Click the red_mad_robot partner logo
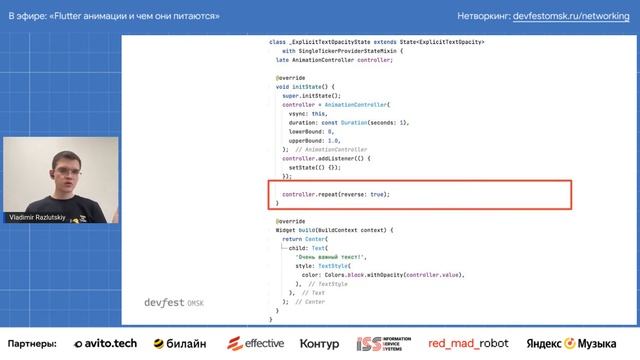The height and width of the screenshot is (360, 640). pyautogui.click(x=468, y=344)
